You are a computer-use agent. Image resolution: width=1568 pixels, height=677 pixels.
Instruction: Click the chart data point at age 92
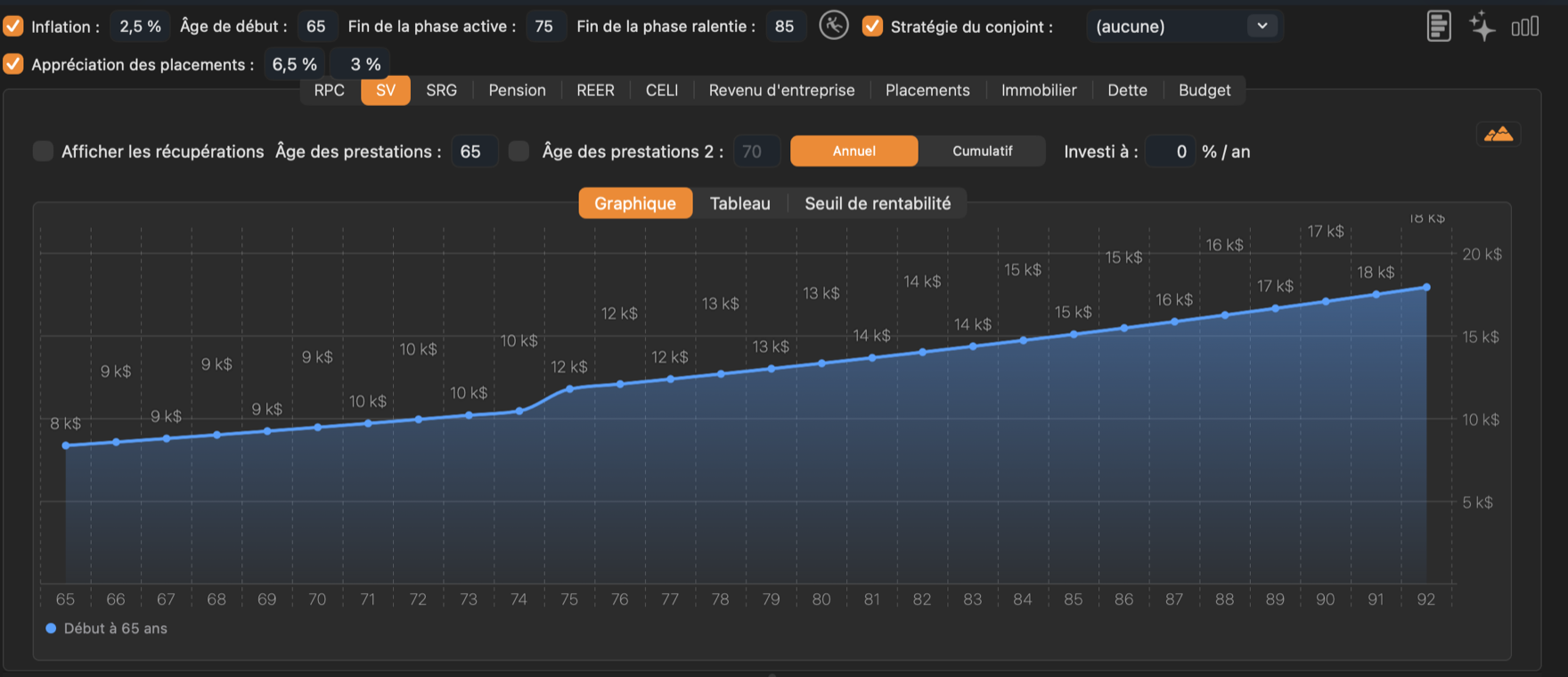click(x=1426, y=287)
